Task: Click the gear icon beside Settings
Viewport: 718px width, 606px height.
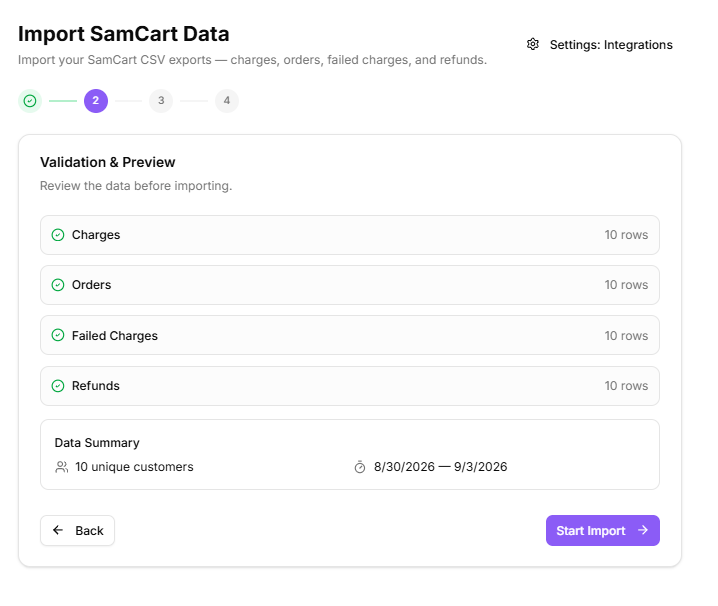Action: point(533,44)
